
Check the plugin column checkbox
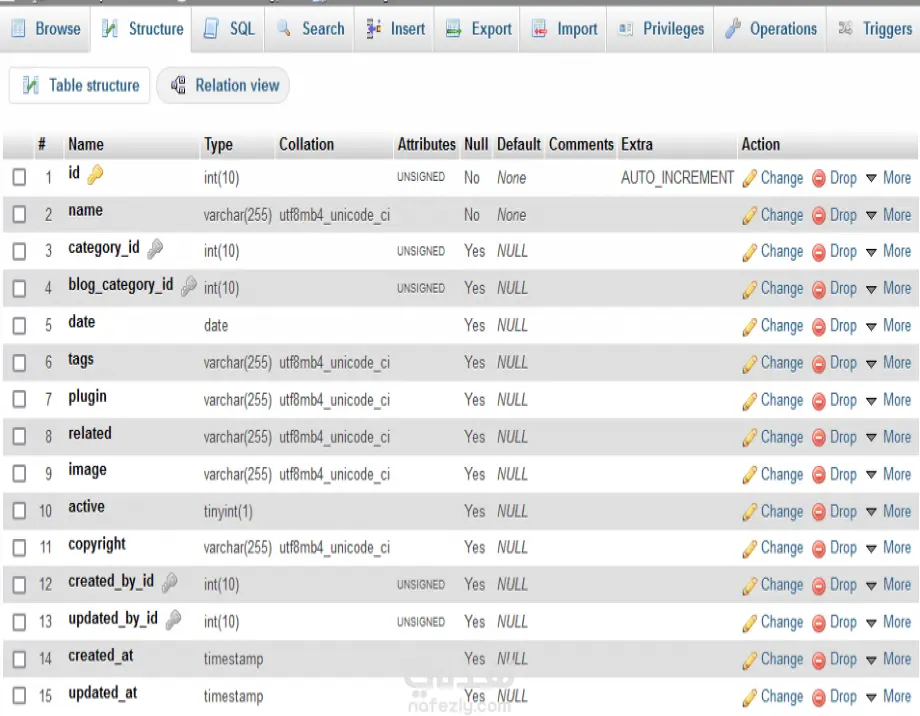(x=19, y=400)
